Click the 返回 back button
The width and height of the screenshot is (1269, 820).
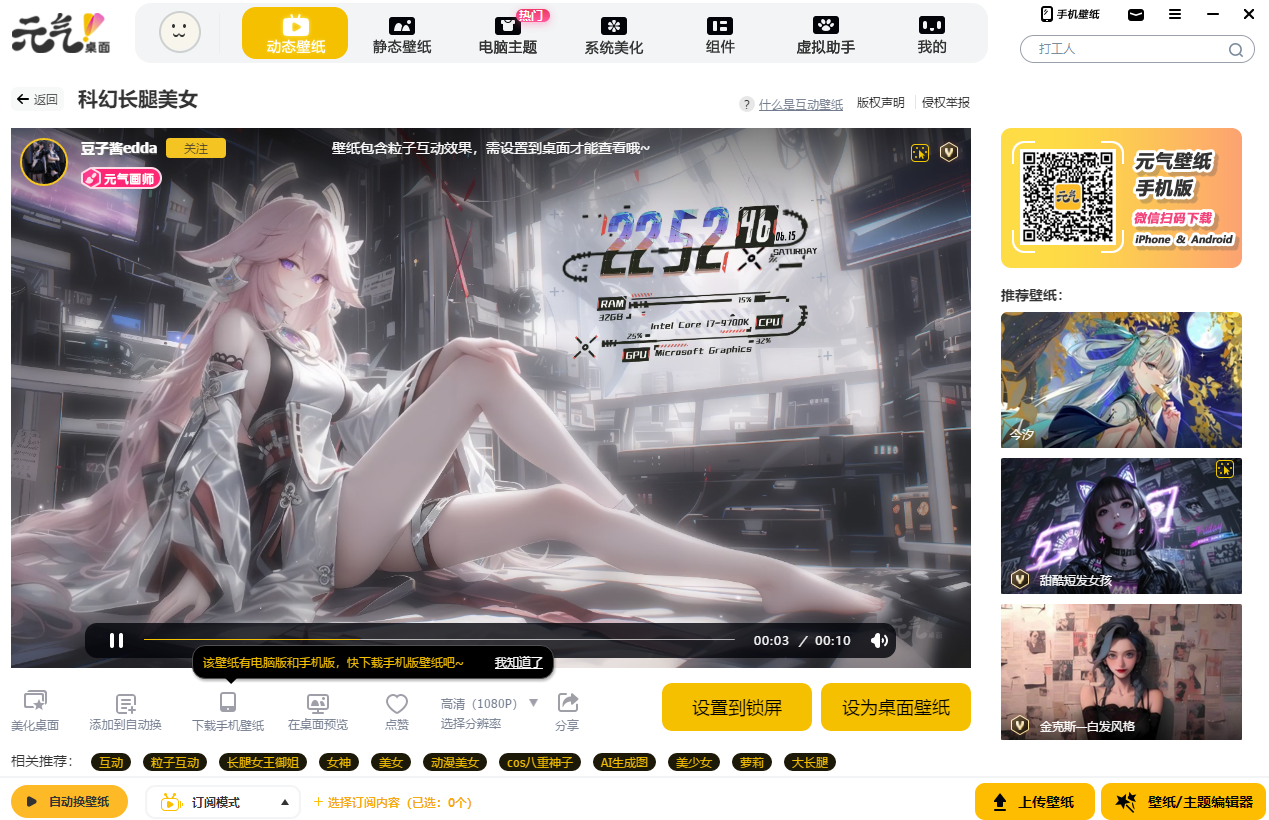click(38, 99)
